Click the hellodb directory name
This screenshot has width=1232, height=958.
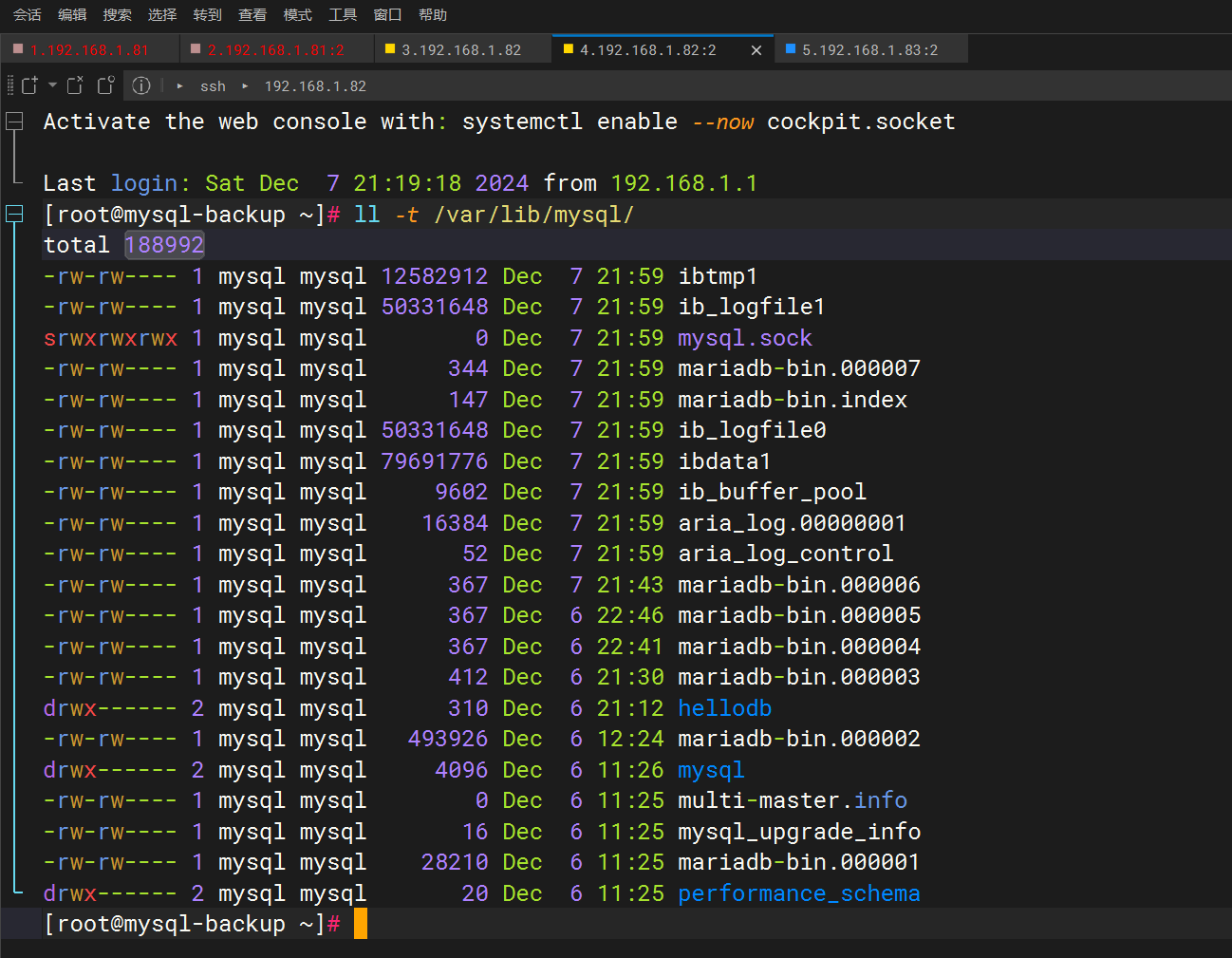click(x=724, y=708)
